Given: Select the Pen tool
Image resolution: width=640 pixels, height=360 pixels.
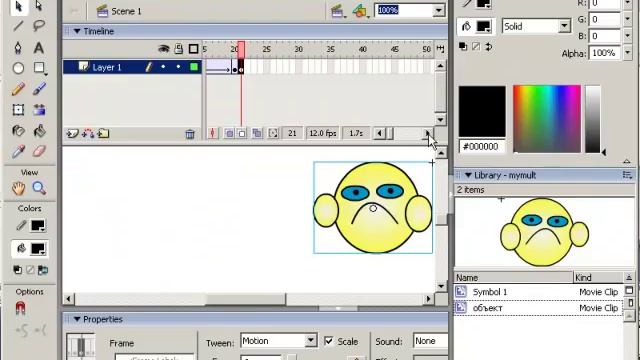Looking at the screenshot, I should [x=18, y=47].
